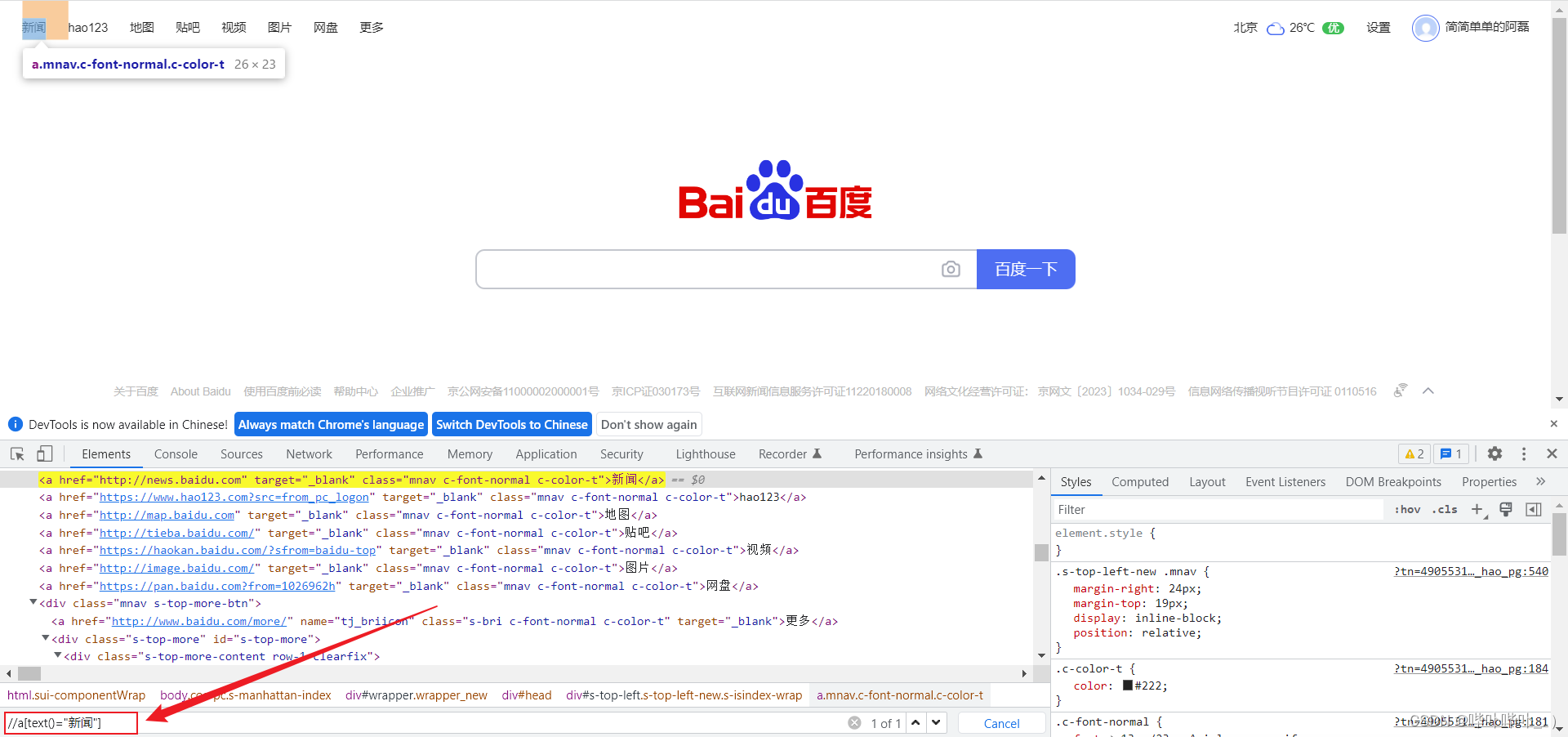Click Always match Chrome's language button
Viewport: 1568px width, 737px height.
(331, 425)
